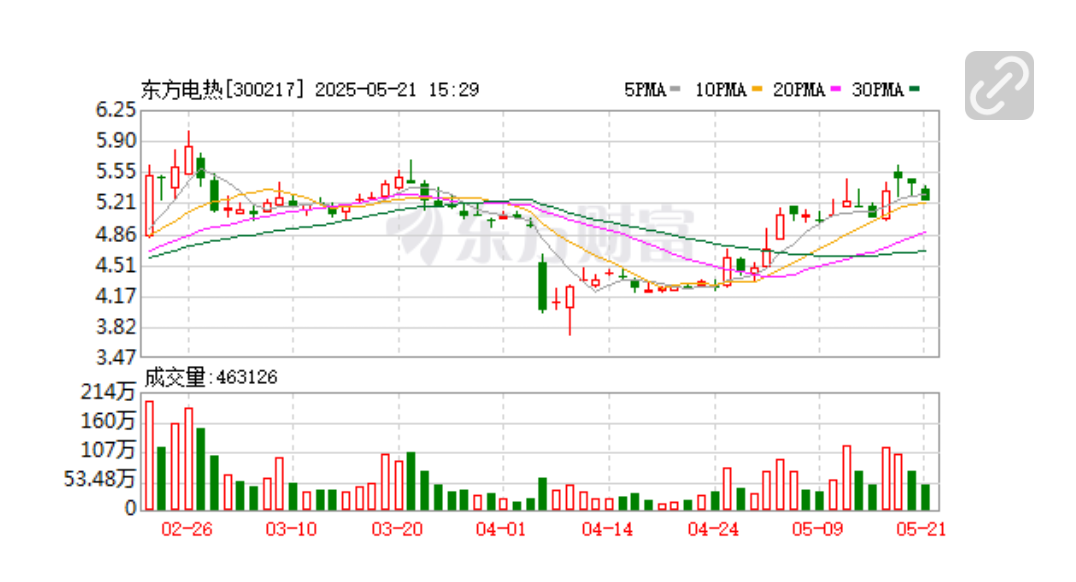Click the 02-26 date label
This screenshot has width=1076, height=582.
point(187,529)
